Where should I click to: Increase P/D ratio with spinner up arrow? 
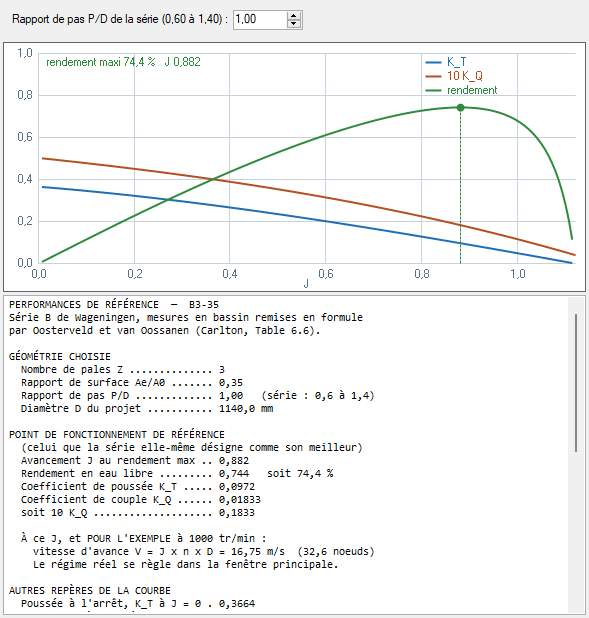click(294, 15)
